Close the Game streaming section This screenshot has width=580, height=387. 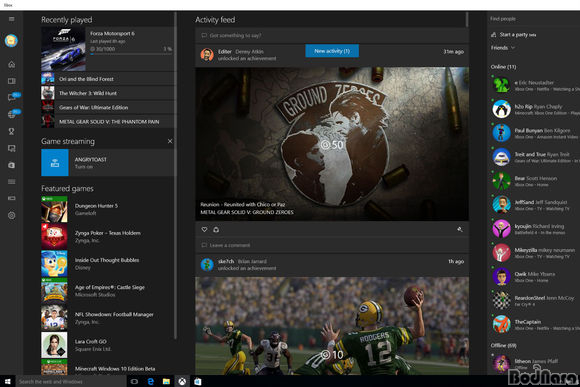170,141
